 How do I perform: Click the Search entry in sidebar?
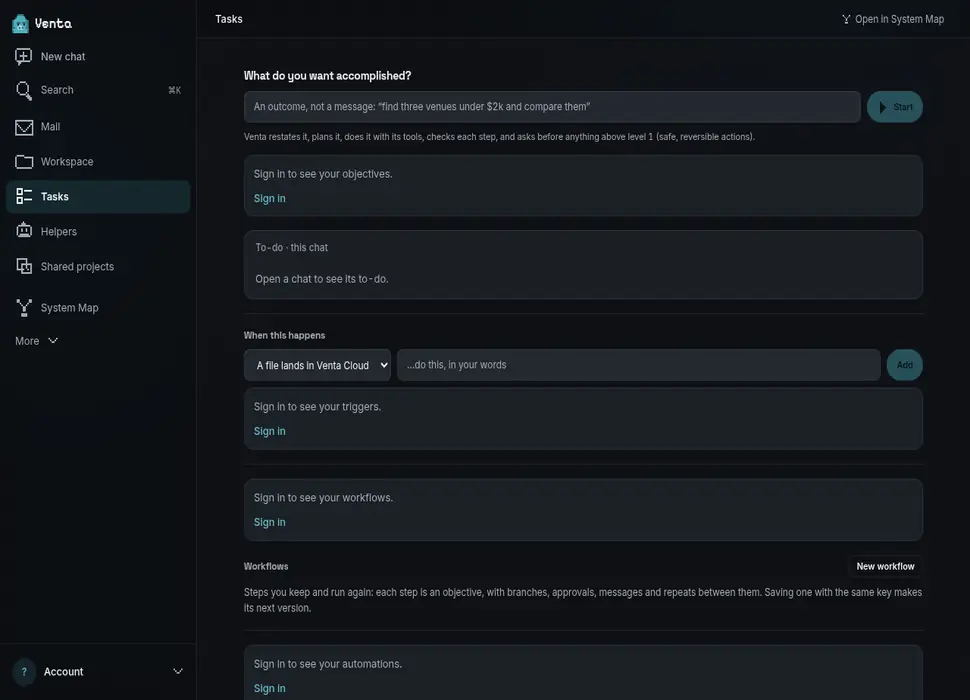click(x=98, y=90)
